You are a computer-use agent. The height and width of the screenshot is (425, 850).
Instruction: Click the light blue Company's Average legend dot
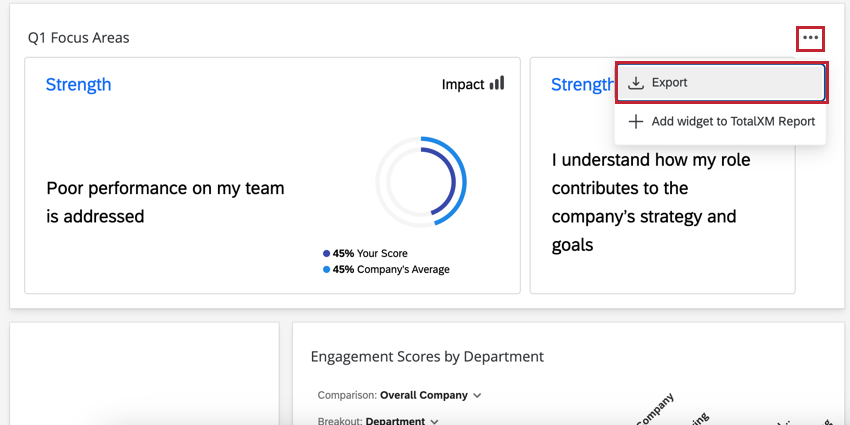(x=327, y=270)
